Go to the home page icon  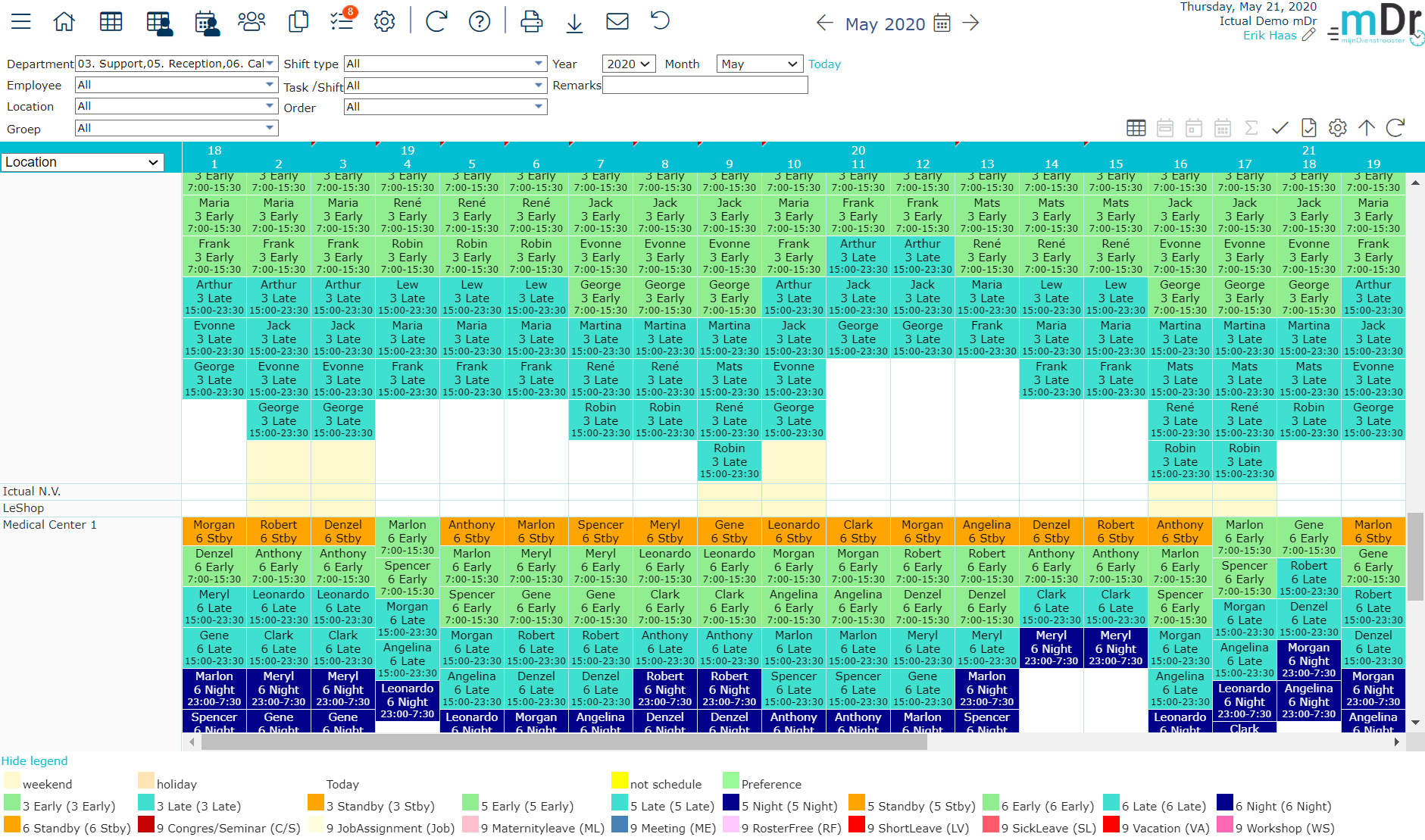(64, 21)
